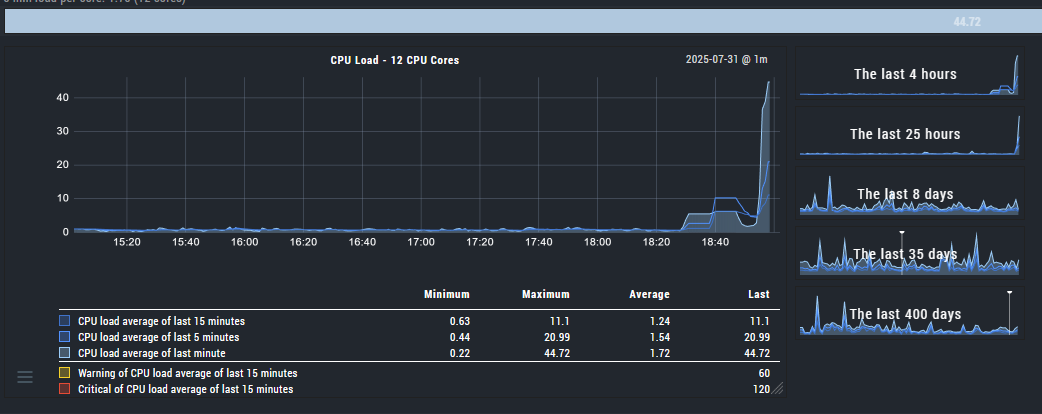
Task: Click the 44.72 load gauge bar
Action: (523, 21)
